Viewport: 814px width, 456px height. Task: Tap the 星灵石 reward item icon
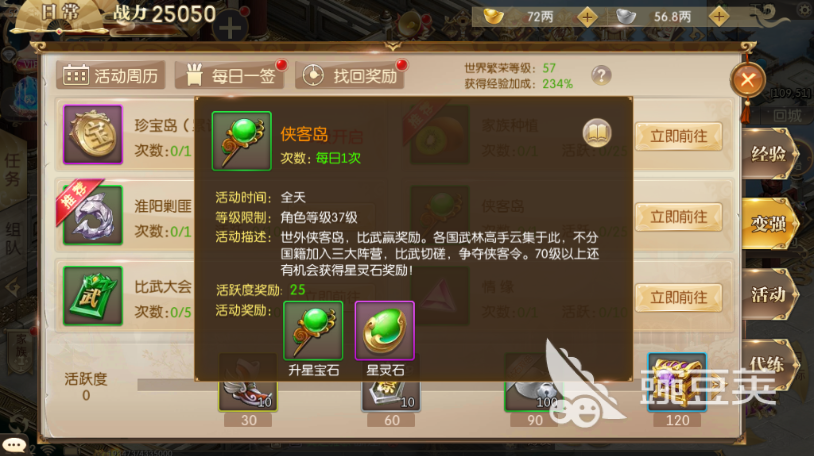pos(385,330)
